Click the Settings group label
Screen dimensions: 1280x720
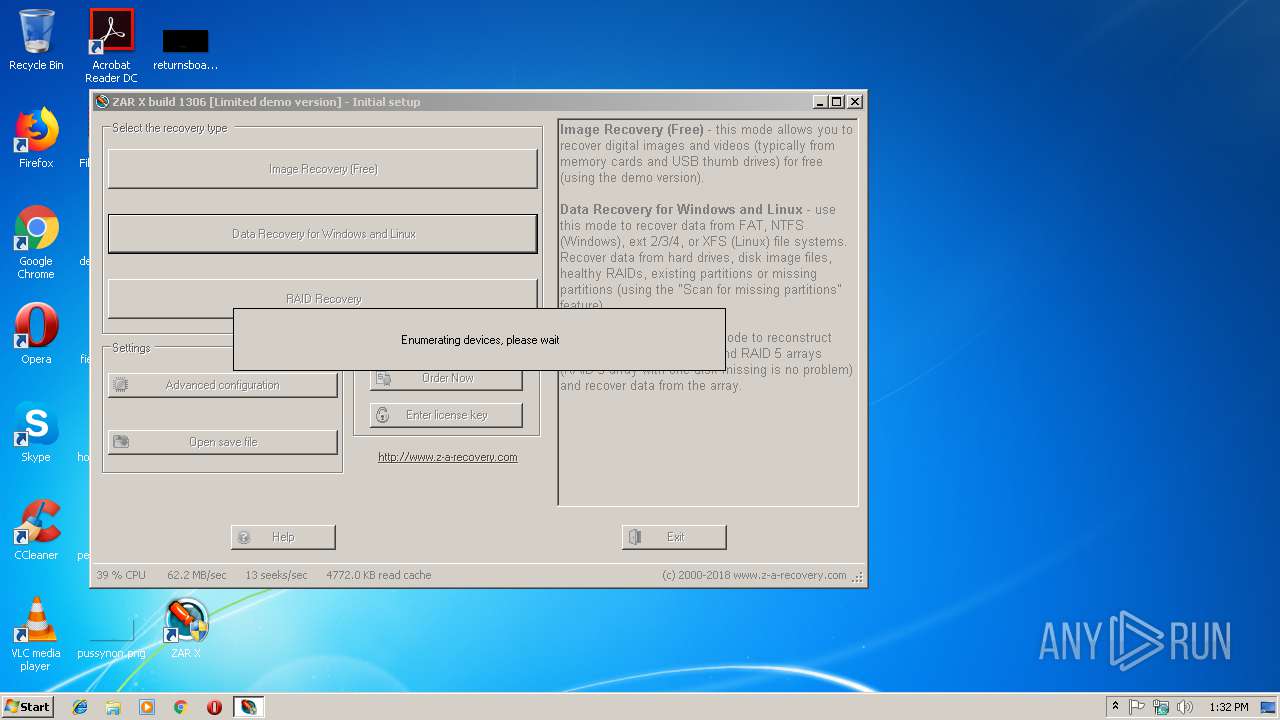131,348
